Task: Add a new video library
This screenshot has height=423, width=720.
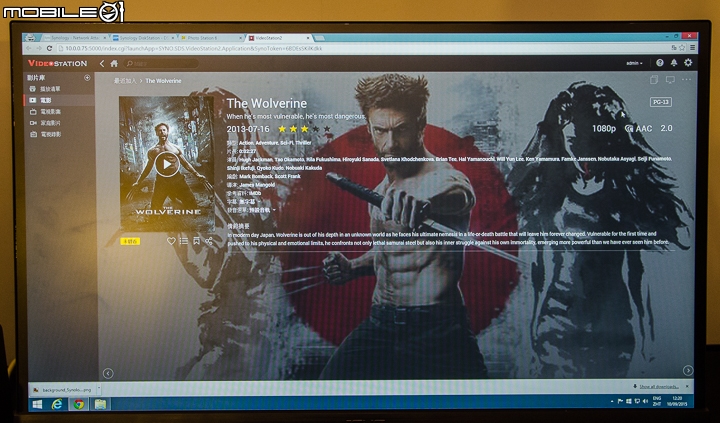Action: coord(87,78)
